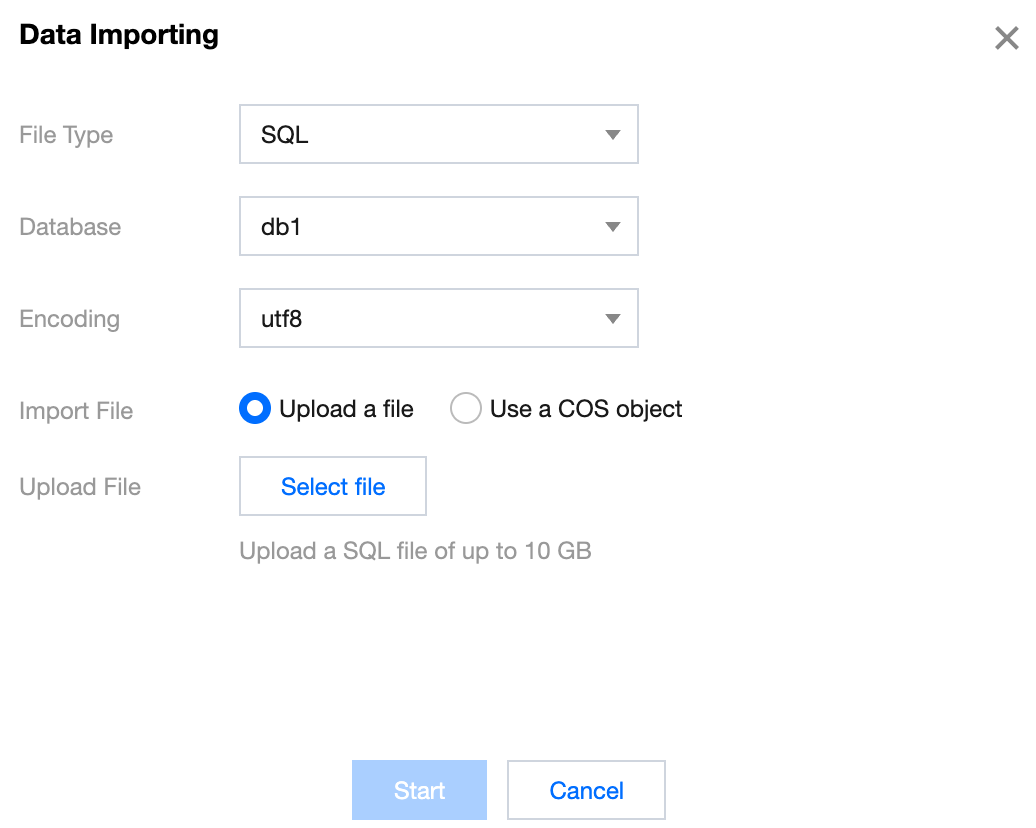Select the "Upload a file" radio circle
Image resolution: width=1036 pixels, height=828 pixels.
click(x=255, y=409)
